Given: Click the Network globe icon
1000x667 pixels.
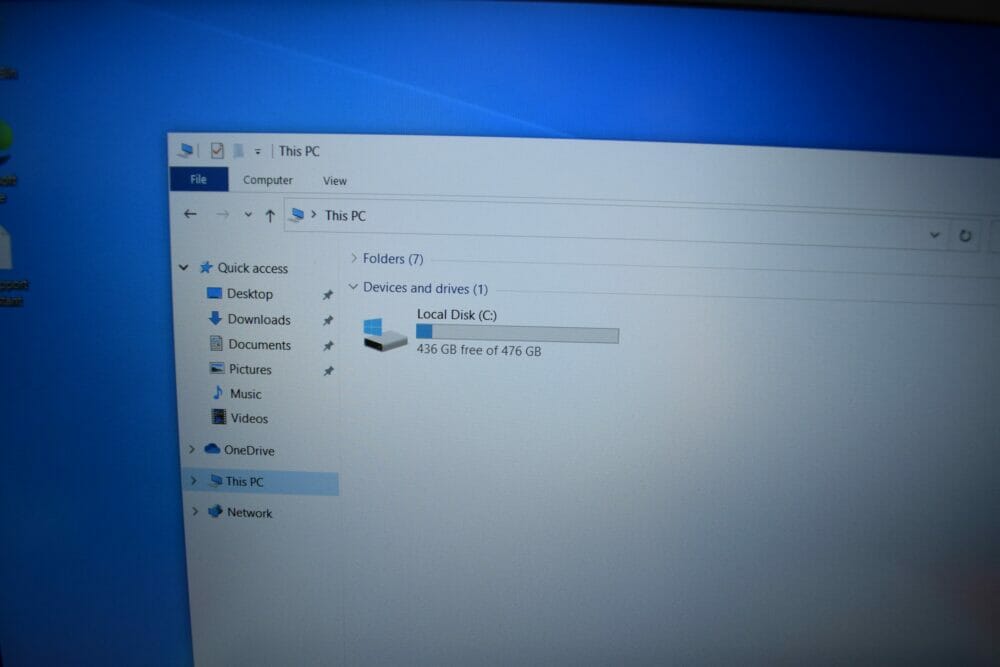Looking at the screenshot, I should point(216,511).
